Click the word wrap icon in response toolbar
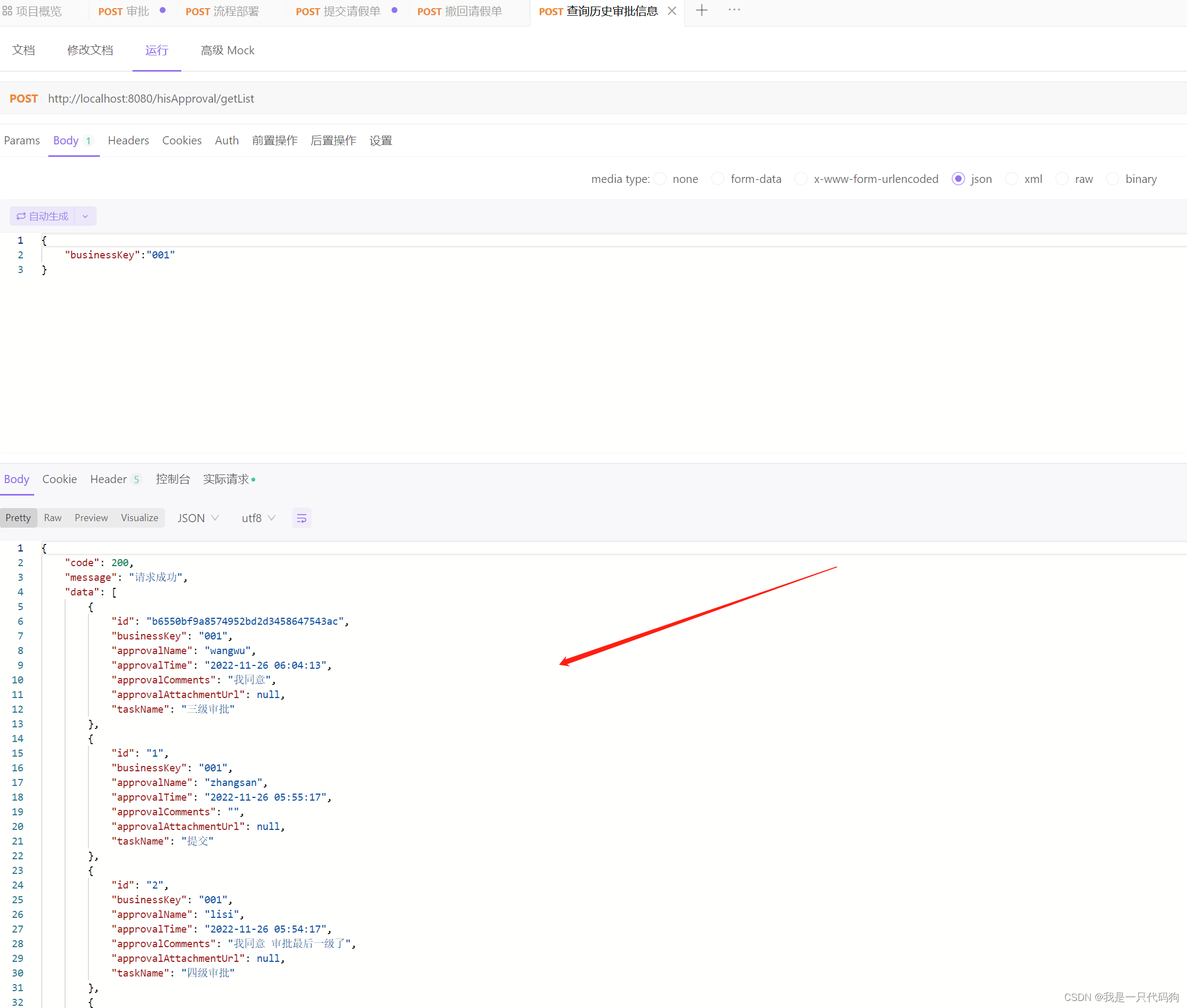The width and height of the screenshot is (1187, 1008). coord(301,518)
